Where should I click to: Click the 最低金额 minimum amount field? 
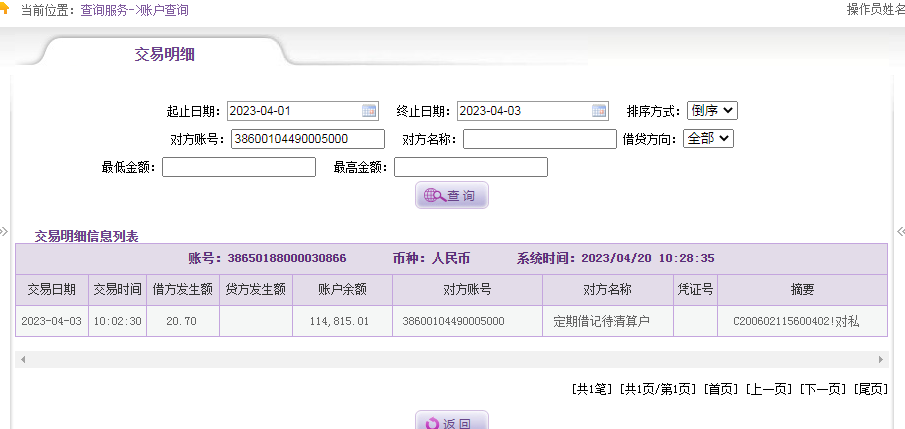[x=238, y=167]
